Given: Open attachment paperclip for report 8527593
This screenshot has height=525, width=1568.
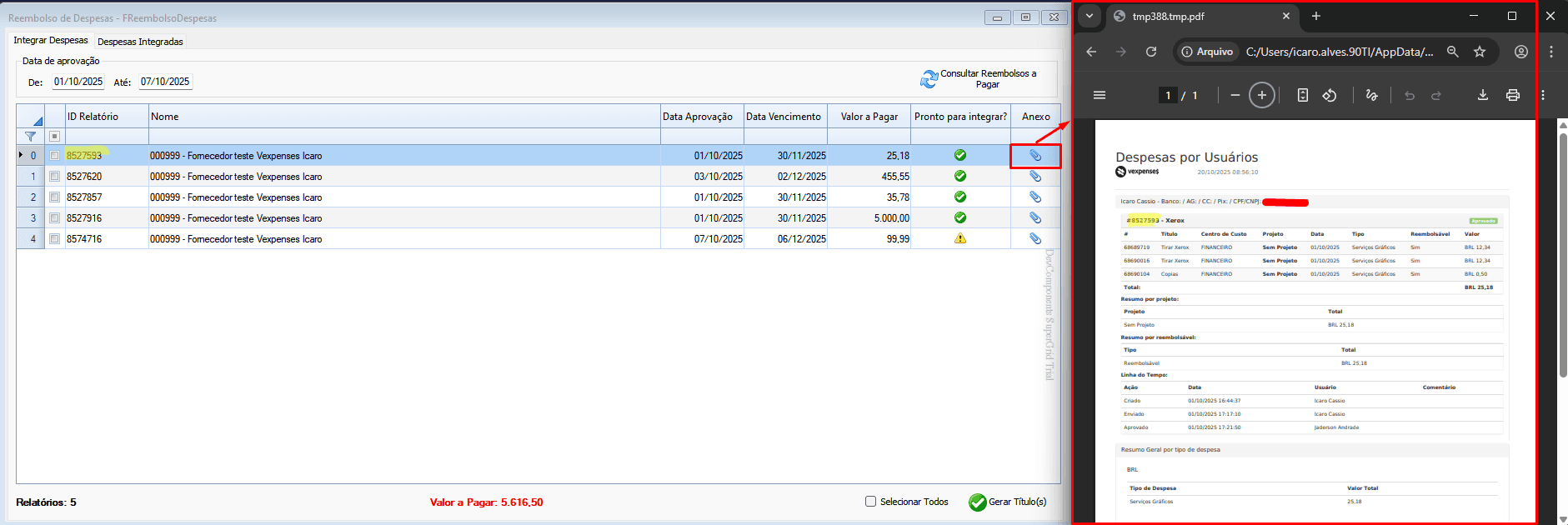Looking at the screenshot, I should coord(1034,156).
